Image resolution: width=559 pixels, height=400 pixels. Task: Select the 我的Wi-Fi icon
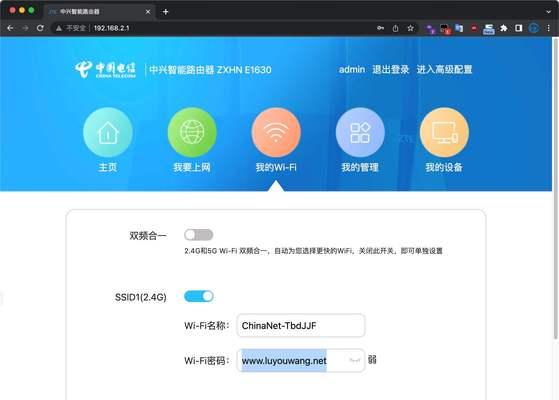tap(276, 132)
